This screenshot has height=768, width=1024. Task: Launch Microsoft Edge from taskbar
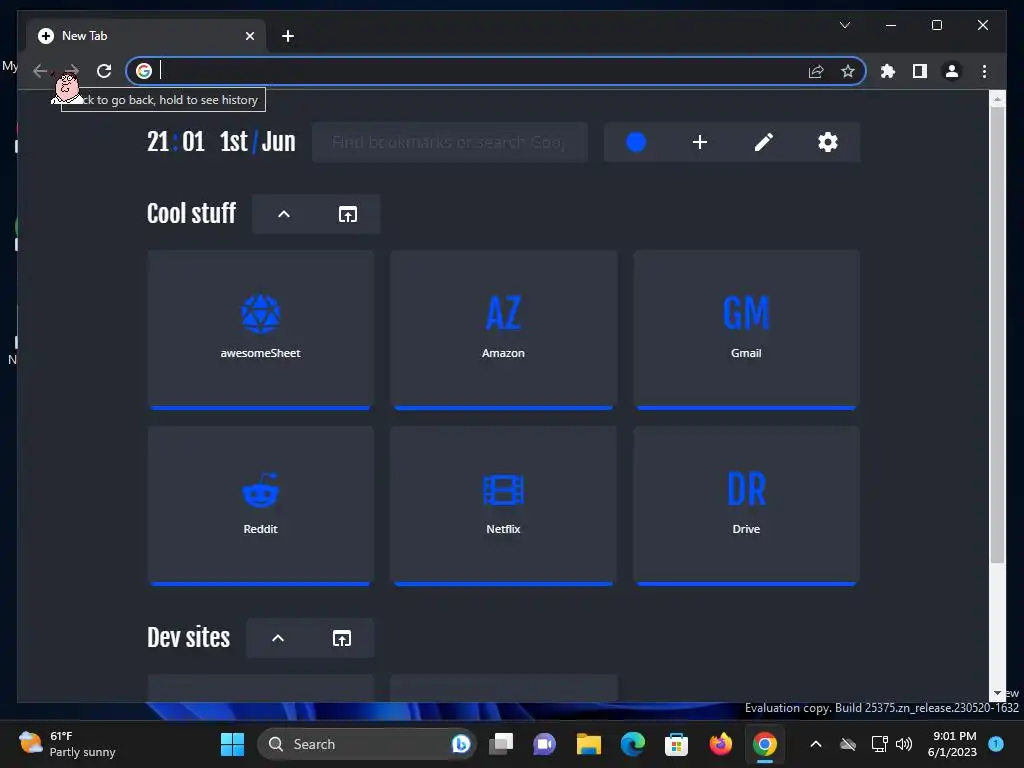pyautogui.click(x=632, y=744)
